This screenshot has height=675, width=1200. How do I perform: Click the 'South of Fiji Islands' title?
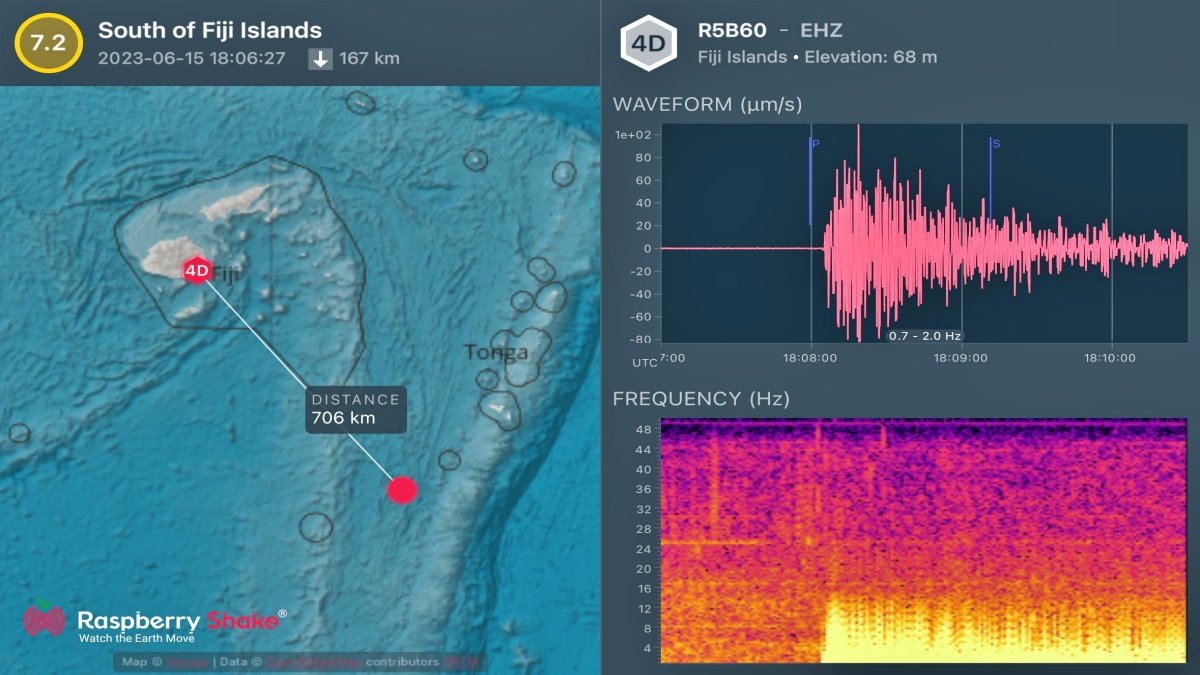pyautogui.click(x=210, y=31)
